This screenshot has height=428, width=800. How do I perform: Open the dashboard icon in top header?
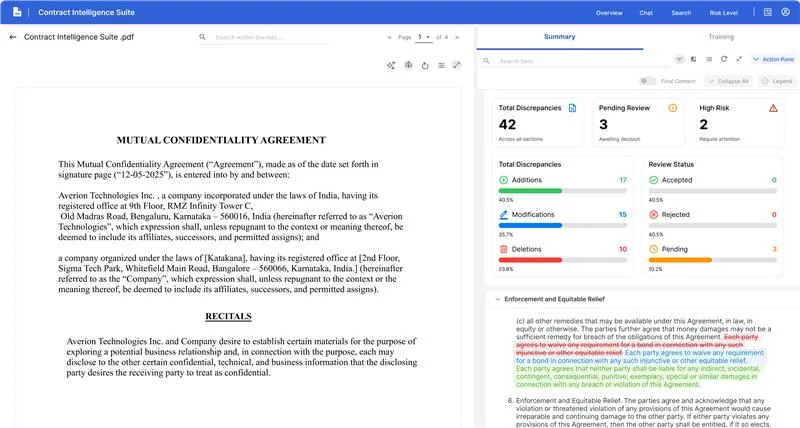click(768, 12)
